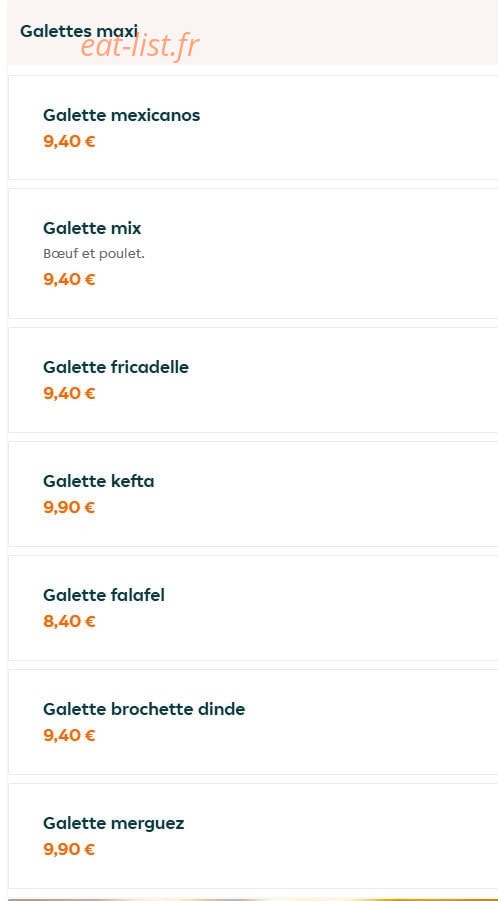Select the Galette mix title
498x901 pixels.
coord(92,228)
